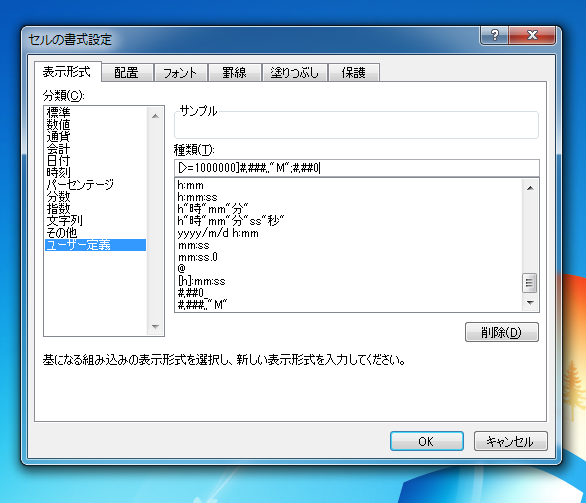This screenshot has width=586, height=503.
Task: Select yyyy/m/d h:mm format
Action: coord(349,233)
